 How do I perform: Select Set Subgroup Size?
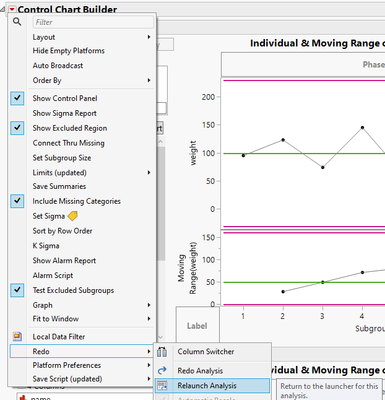pyautogui.click(x=62, y=158)
